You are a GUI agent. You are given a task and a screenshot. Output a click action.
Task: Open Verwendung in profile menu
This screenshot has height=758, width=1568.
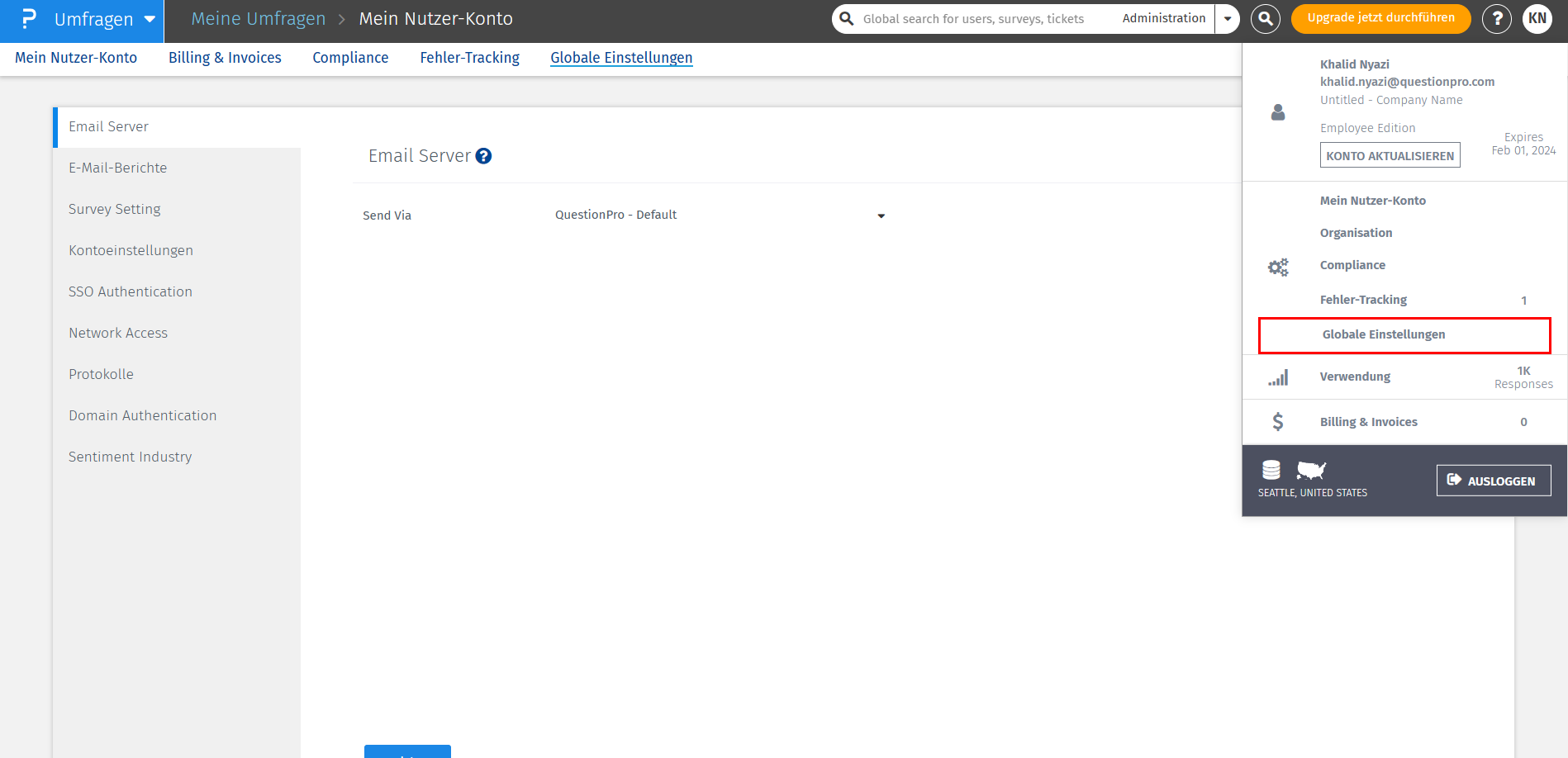[1355, 377]
